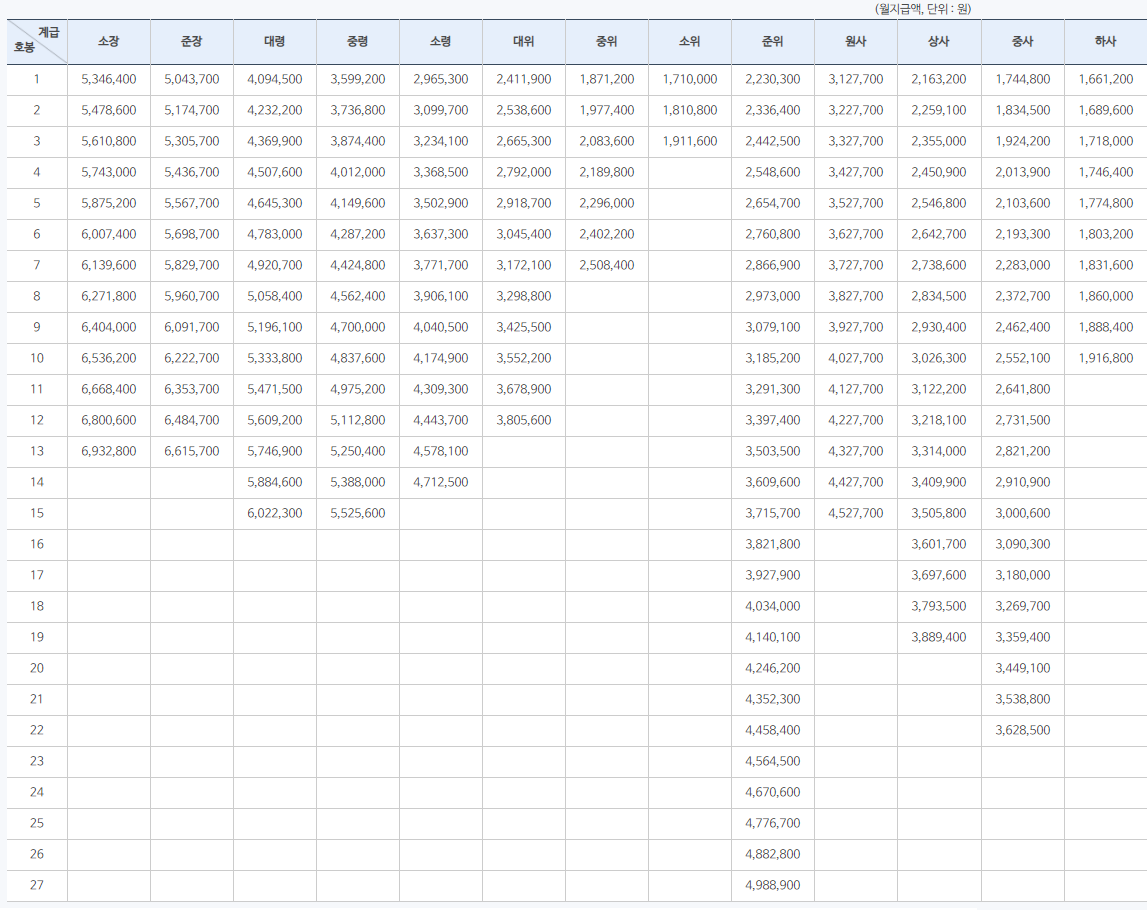Click the 중령 value 5,525,600
1148x912 pixels.
click(357, 513)
